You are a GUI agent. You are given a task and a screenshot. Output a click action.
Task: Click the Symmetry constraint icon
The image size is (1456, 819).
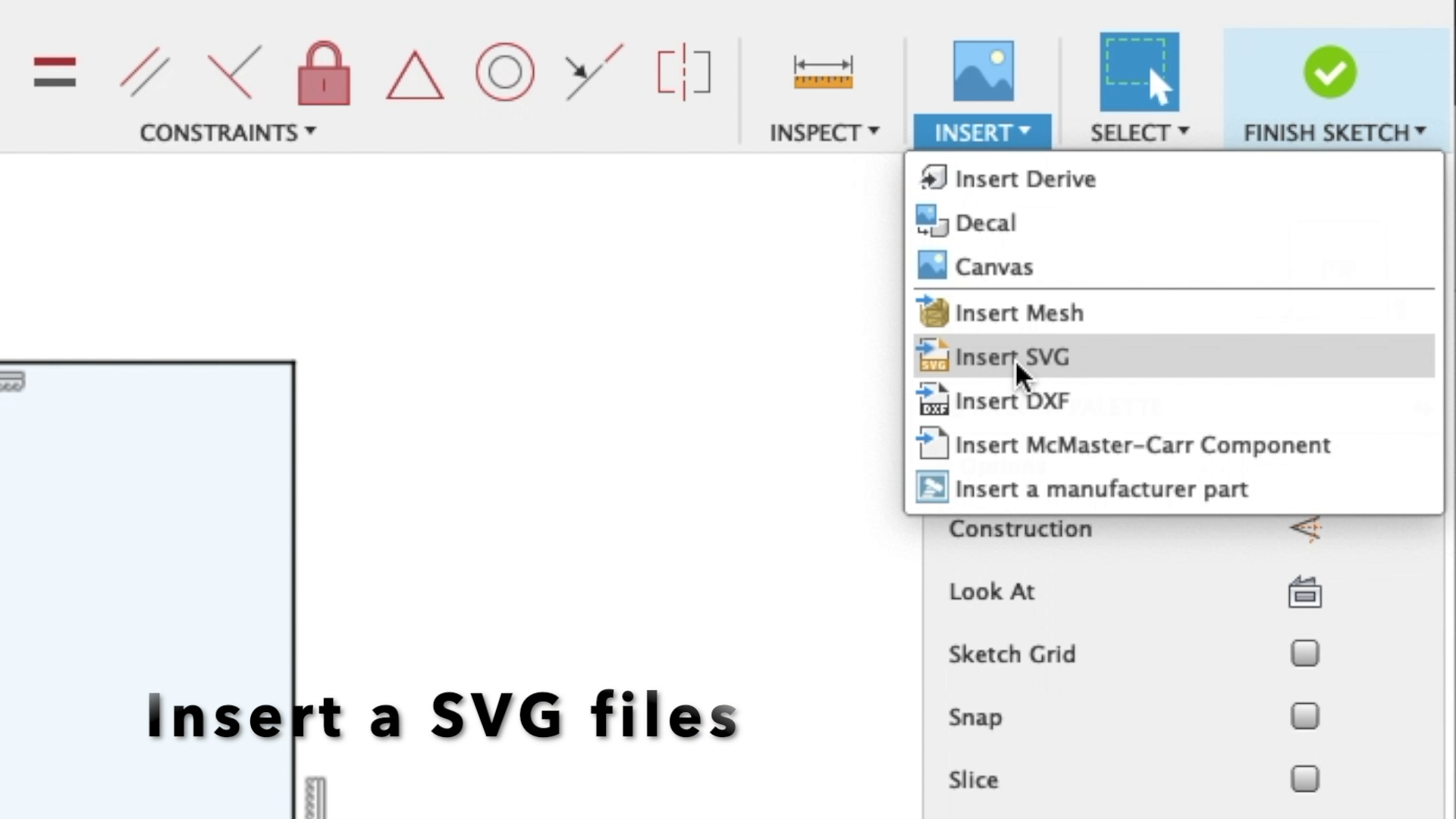(683, 73)
